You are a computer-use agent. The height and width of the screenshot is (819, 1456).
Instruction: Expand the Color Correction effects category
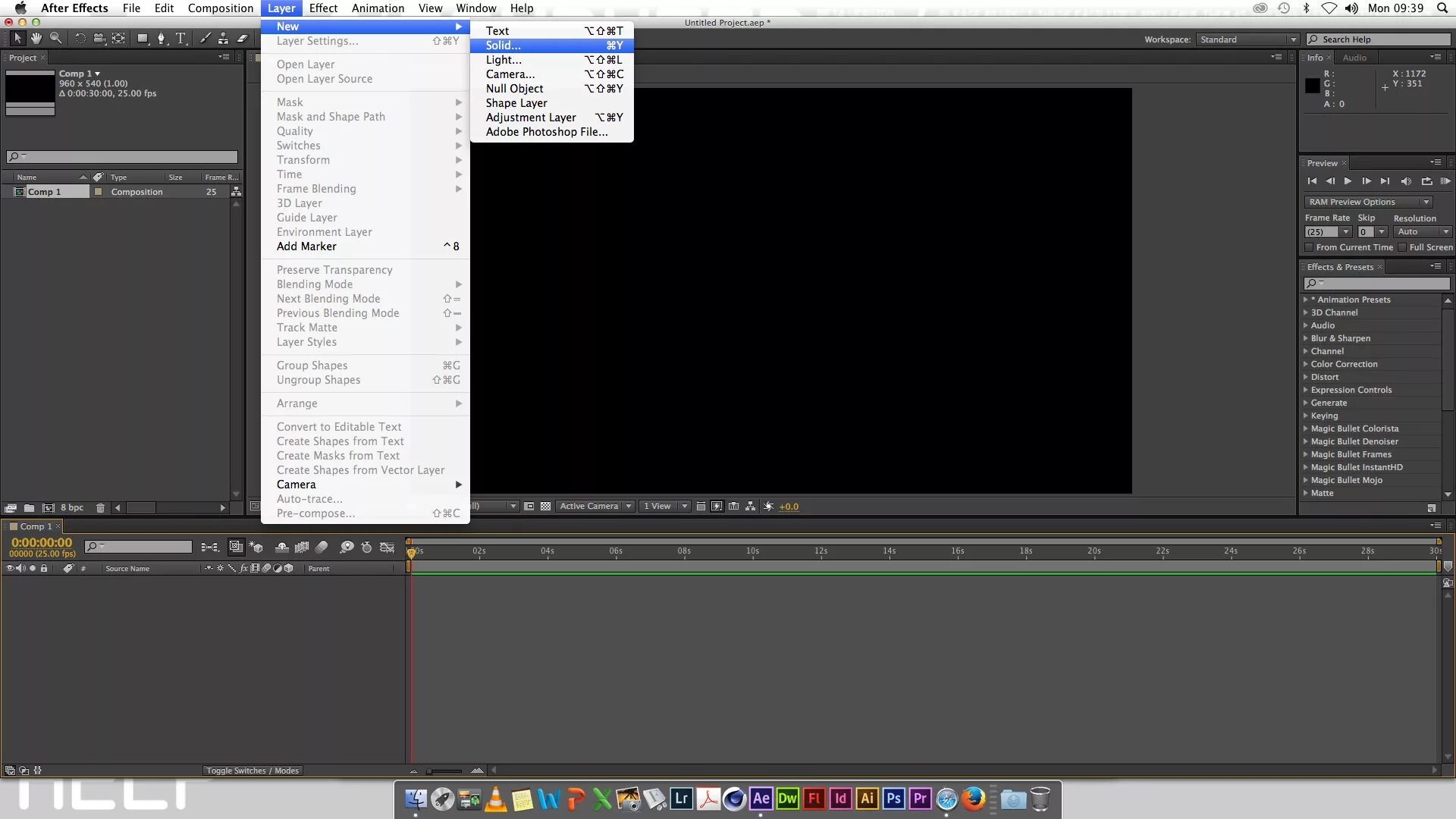click(1306, 364)
